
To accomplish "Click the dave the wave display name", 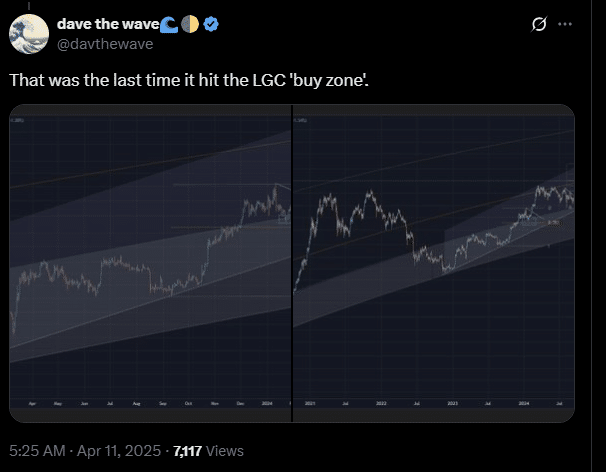I will click(108, 24).
